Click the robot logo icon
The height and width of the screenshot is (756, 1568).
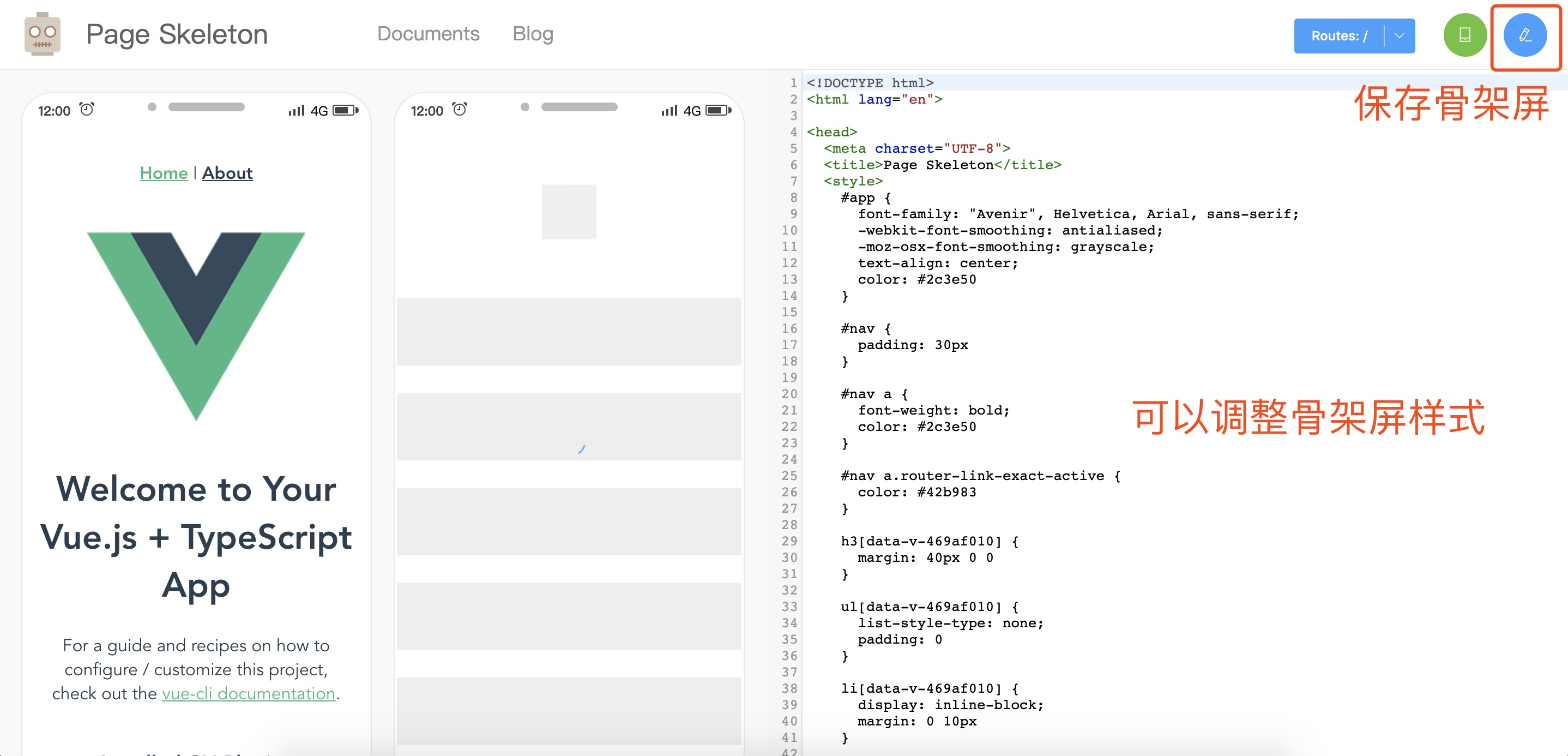[42, 34]
